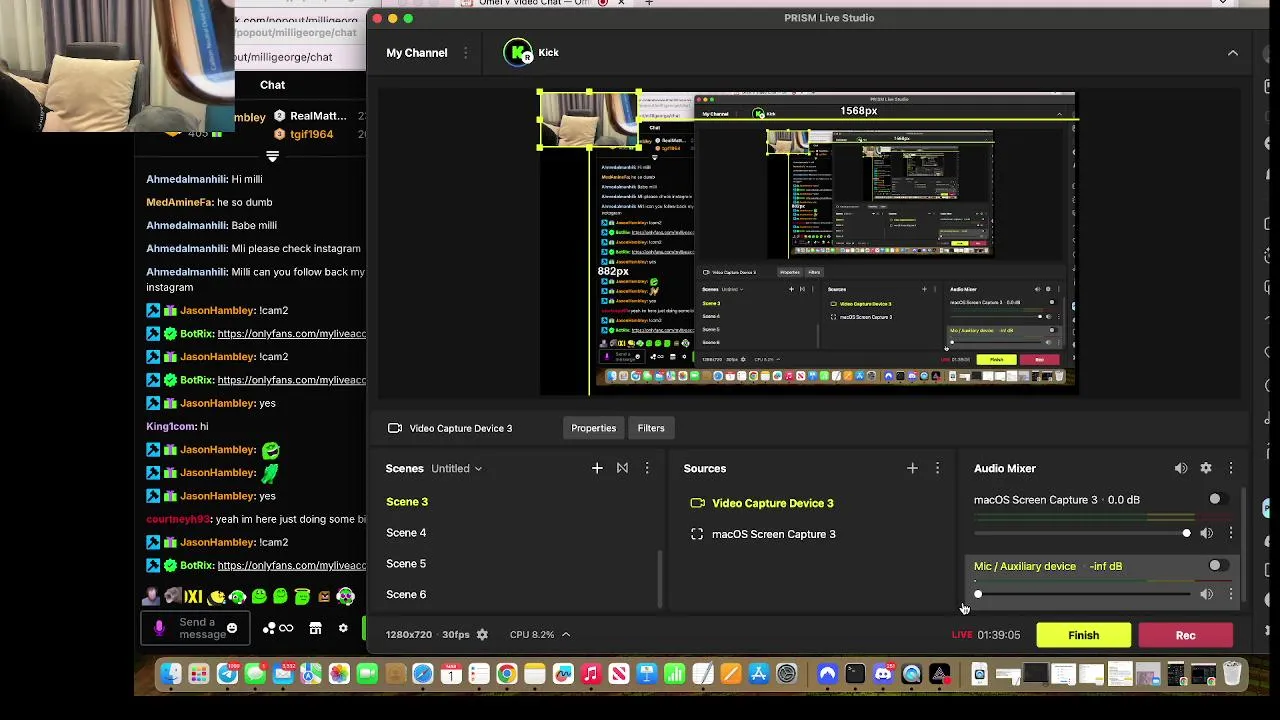Open Safari from the Dock
Screen dimensions: 1280x720
[x=423, y=675]
